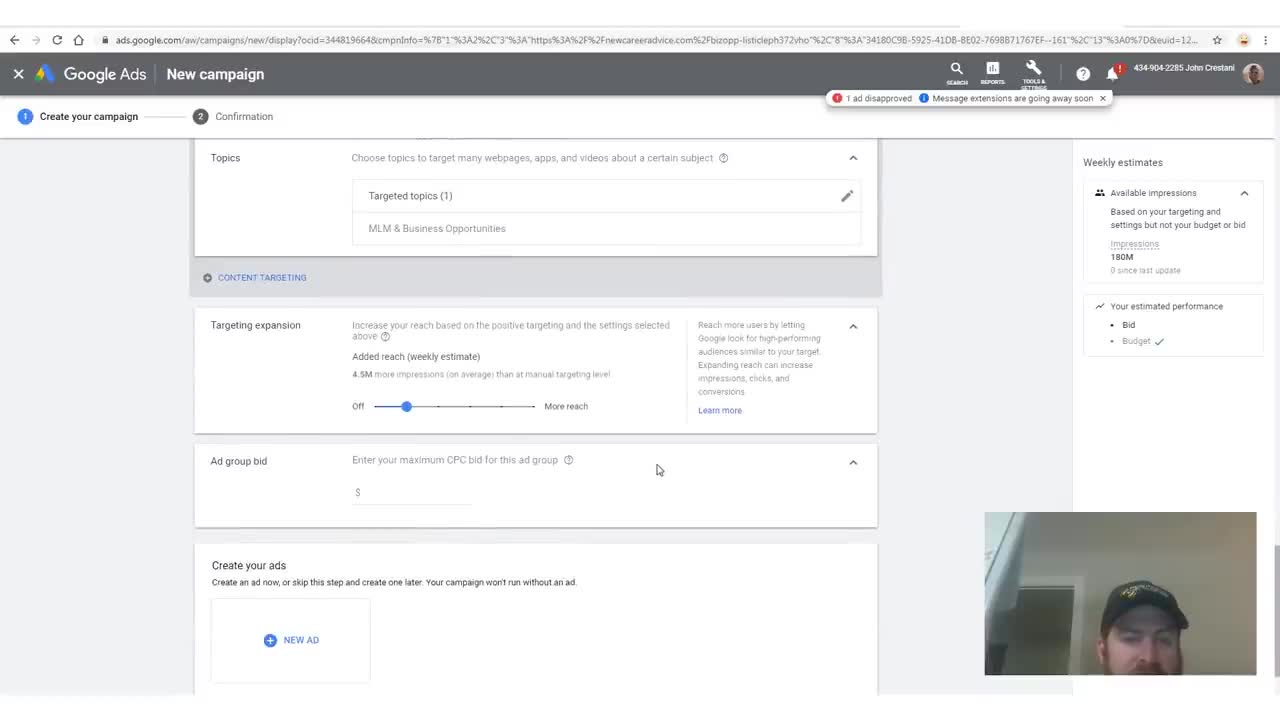Screen dimensions: 1280x720
Task: Click the webcam video overlay
Action: click(1120, 594)
